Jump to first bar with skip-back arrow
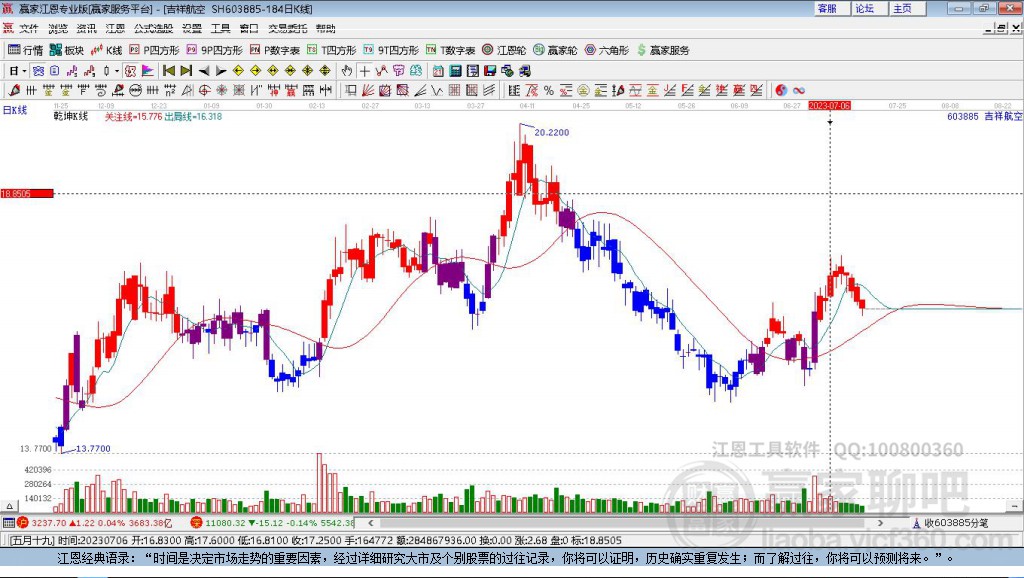 pos(169,71)
